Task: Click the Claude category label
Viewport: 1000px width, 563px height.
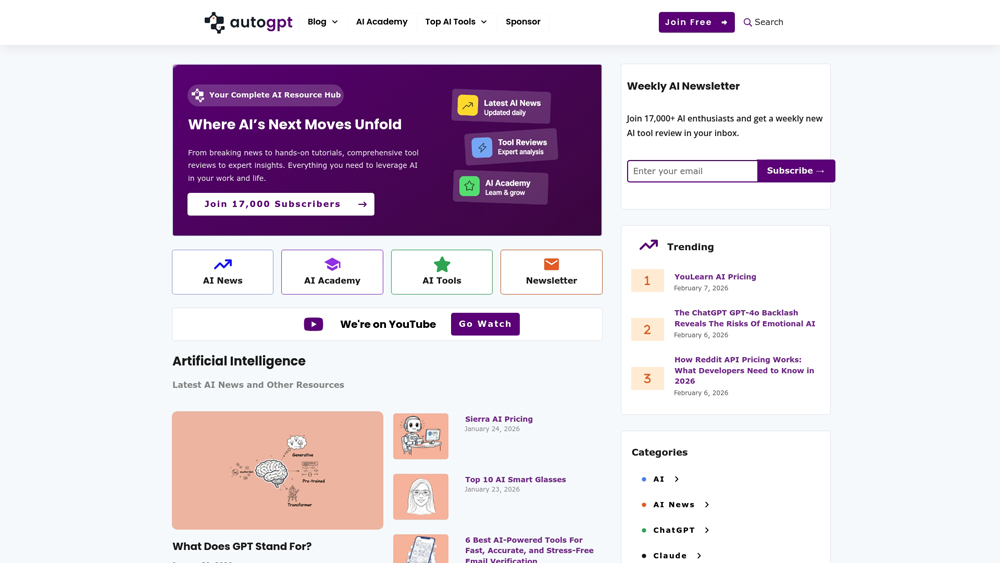Action: pos(670,555)
